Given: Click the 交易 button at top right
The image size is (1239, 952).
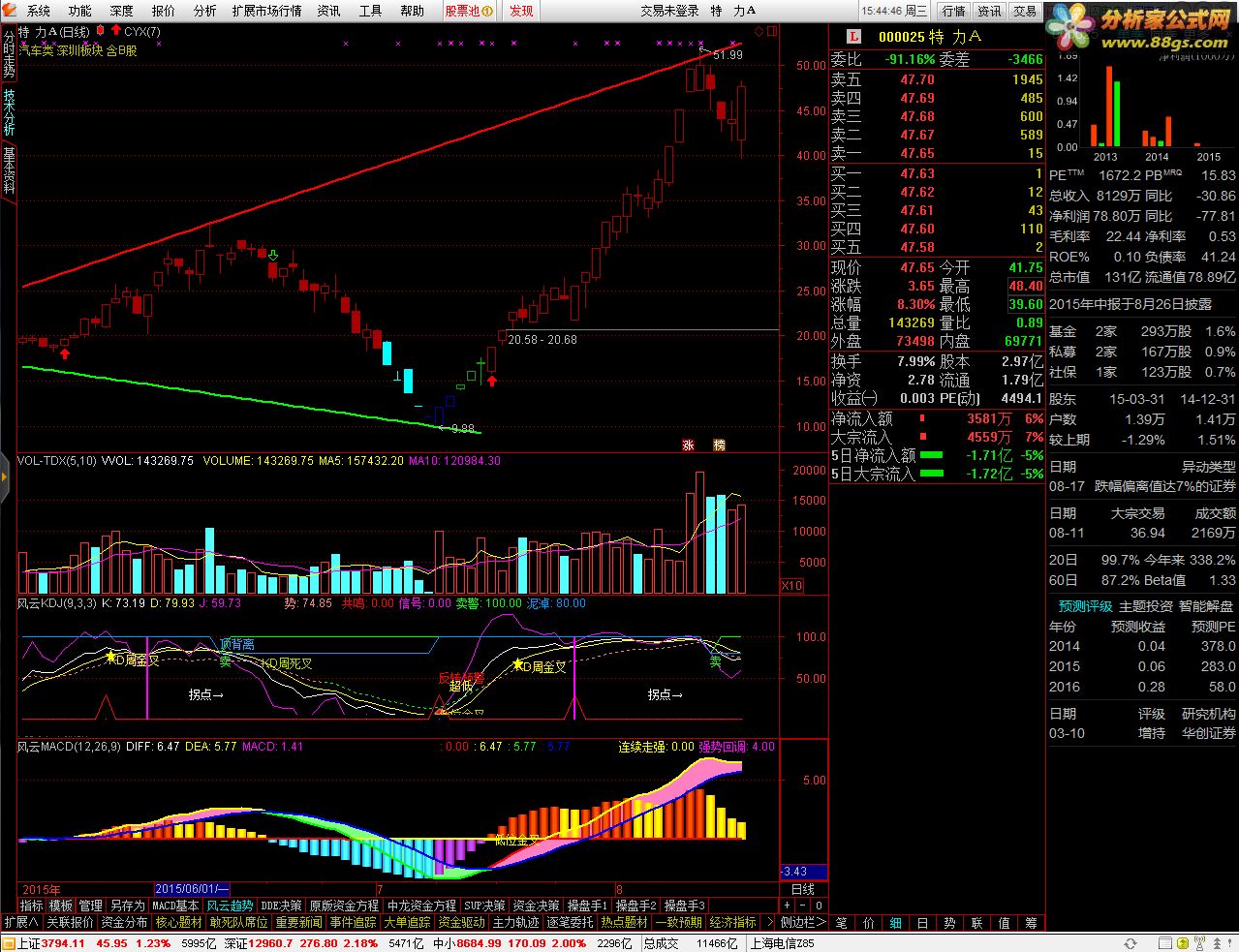Looking at the screenshot, I should pos(1024,11).
